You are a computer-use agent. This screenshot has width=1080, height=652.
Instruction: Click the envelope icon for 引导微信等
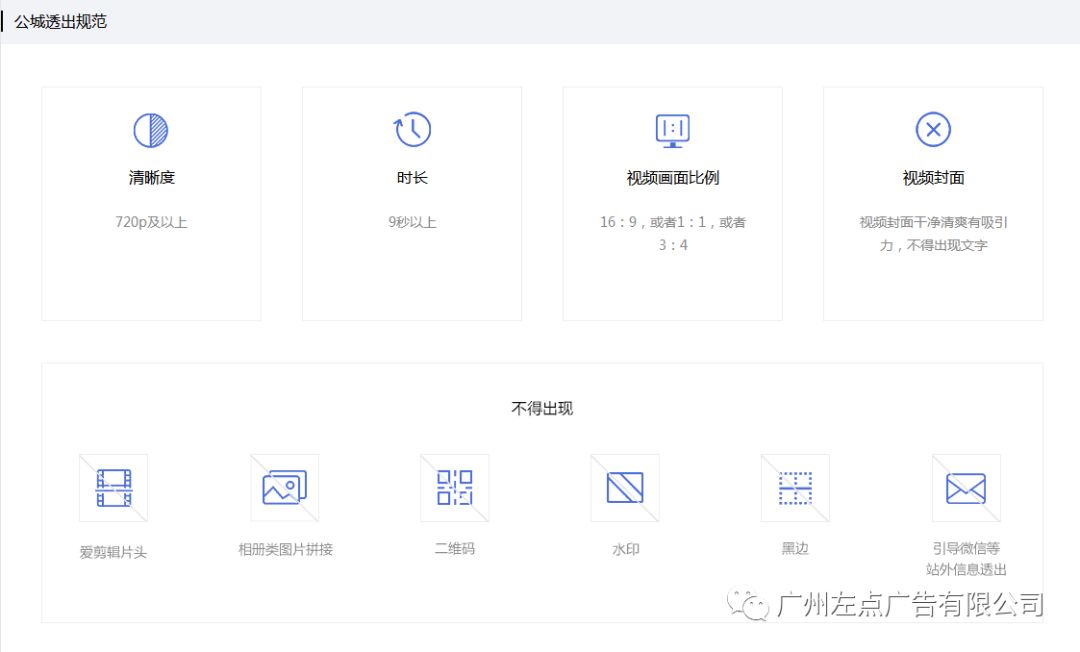pyautogui.click(x=966, y=487)
